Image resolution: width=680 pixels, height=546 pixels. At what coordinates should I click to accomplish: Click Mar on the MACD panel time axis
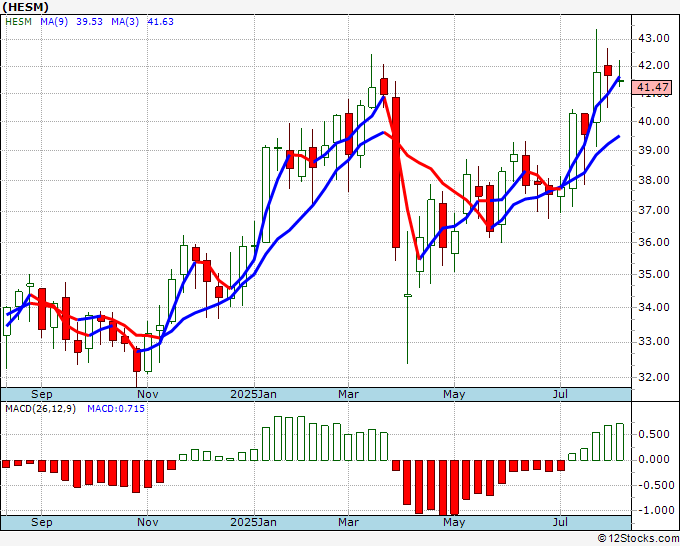[x=348, y=522]
